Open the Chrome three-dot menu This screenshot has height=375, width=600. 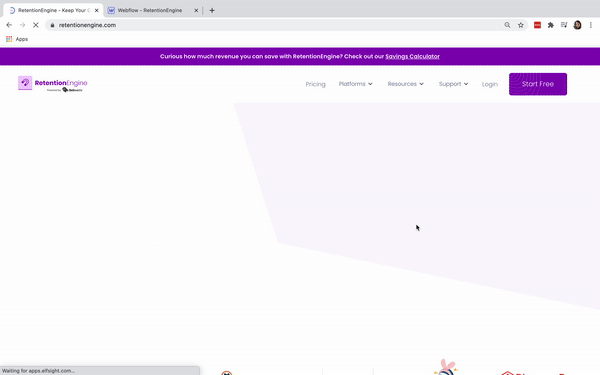[x=591, y=25]
